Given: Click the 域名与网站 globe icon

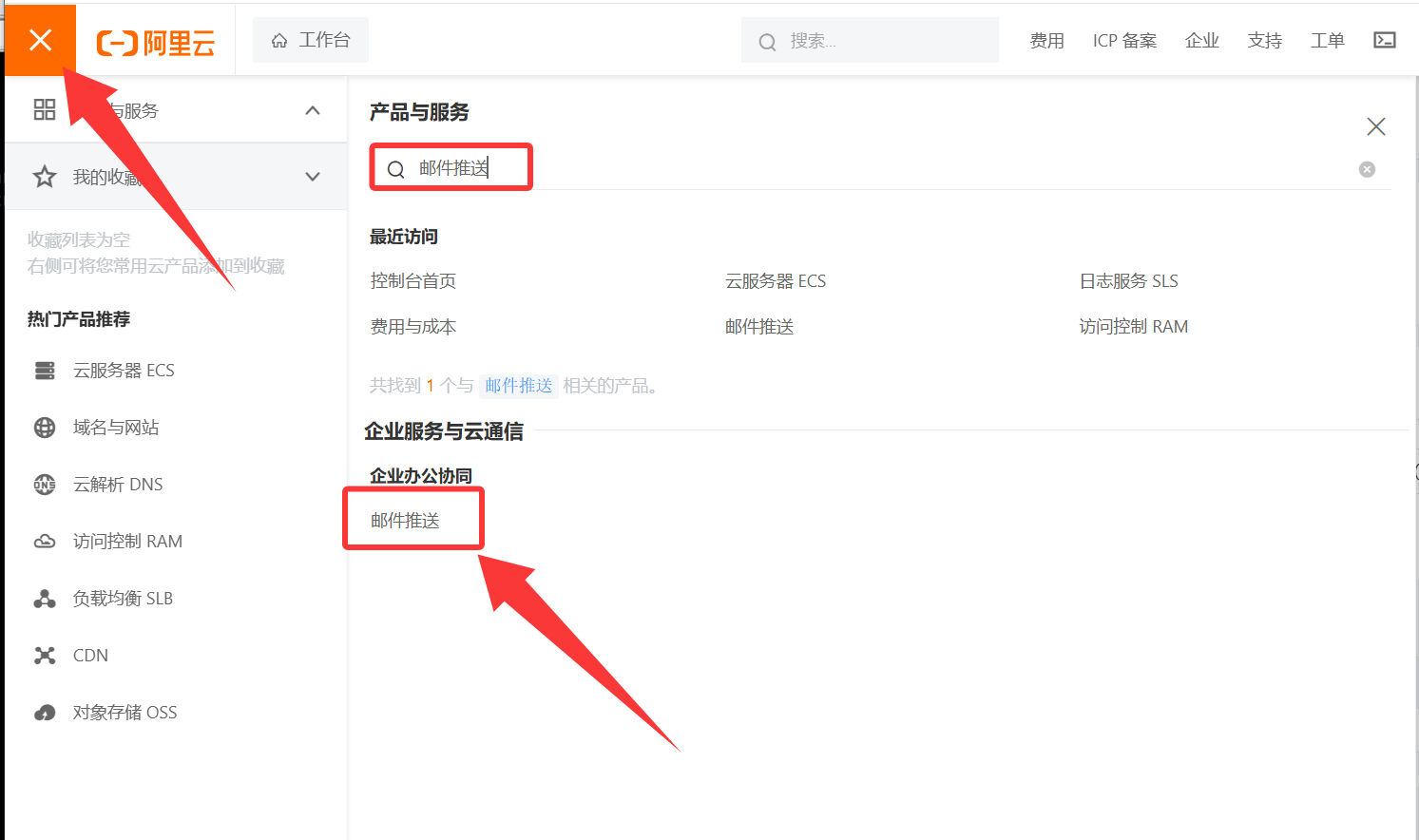Looking at the screenshot, I should pyautogui.click(x=45, y=428).
